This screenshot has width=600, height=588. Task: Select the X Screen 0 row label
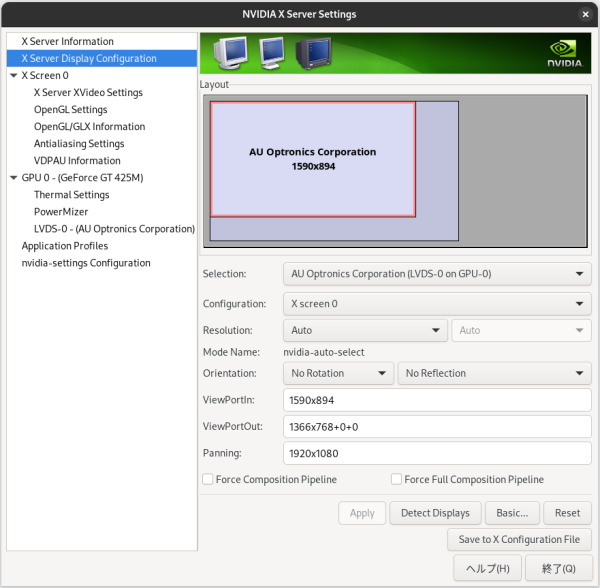pos(45,75)
